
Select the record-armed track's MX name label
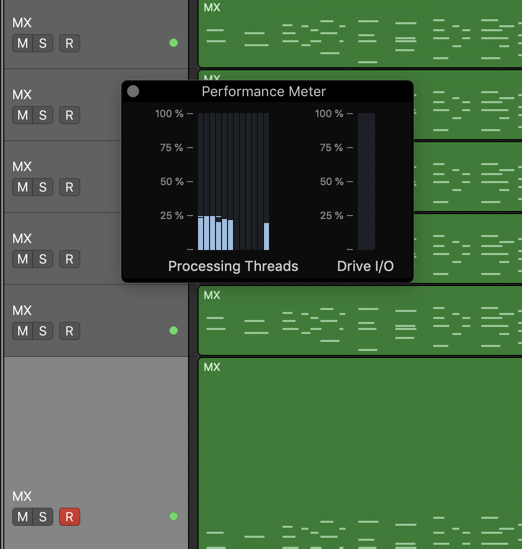(x=22, y=496)
